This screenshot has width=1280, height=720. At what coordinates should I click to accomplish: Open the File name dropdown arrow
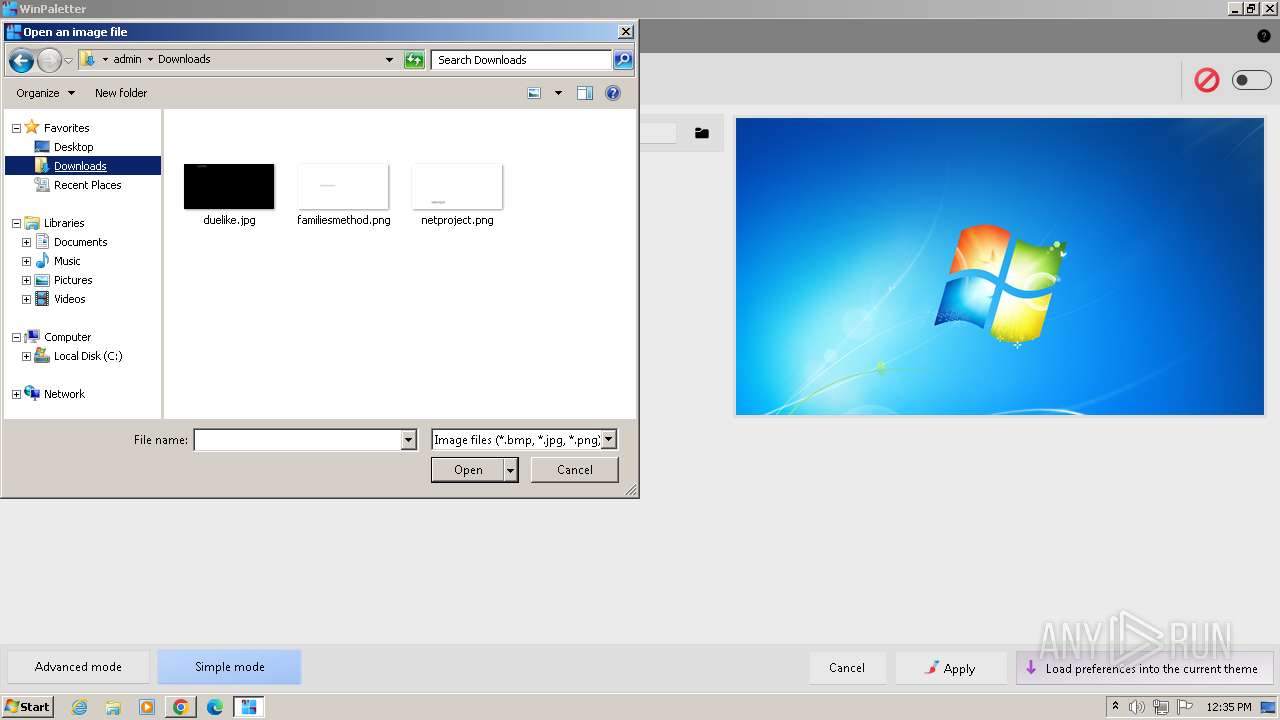408,440
